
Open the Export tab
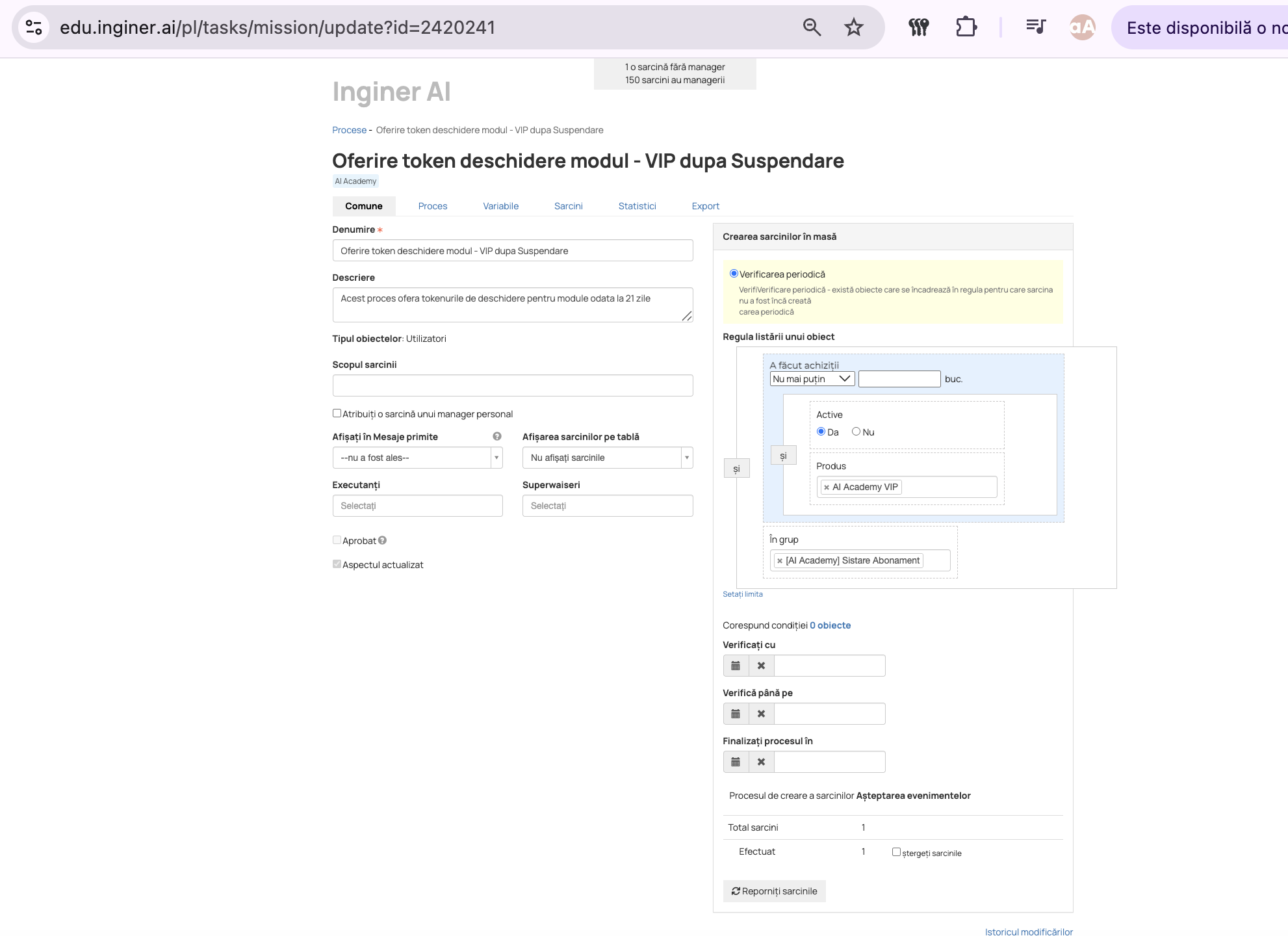coord(706,206)
